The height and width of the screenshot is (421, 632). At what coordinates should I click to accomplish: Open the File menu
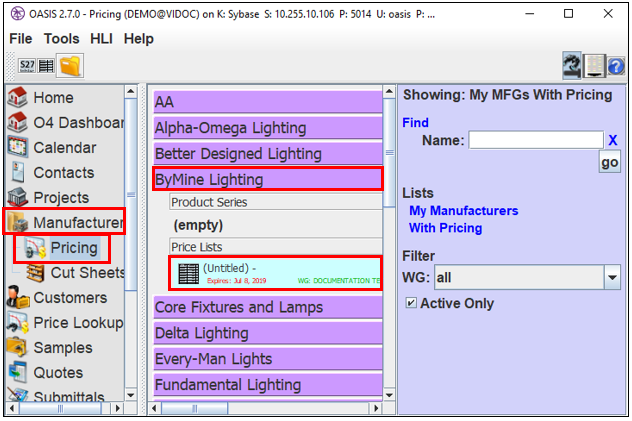[x=21, y=39]
